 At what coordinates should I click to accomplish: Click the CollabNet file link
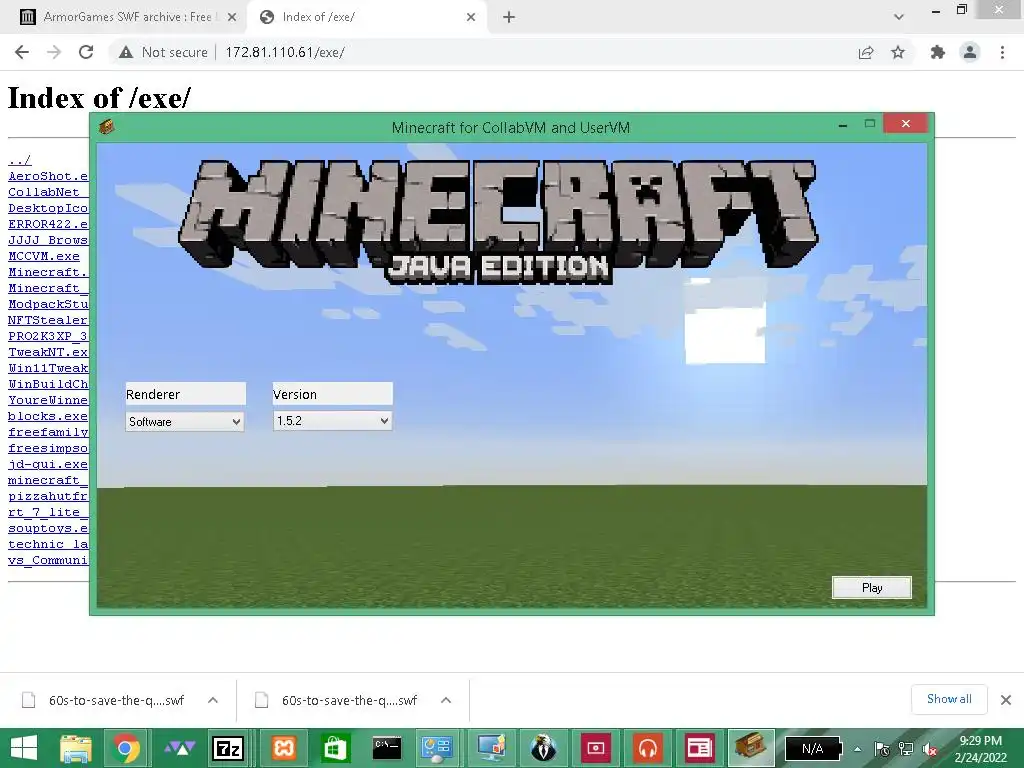tap(48, 192)
